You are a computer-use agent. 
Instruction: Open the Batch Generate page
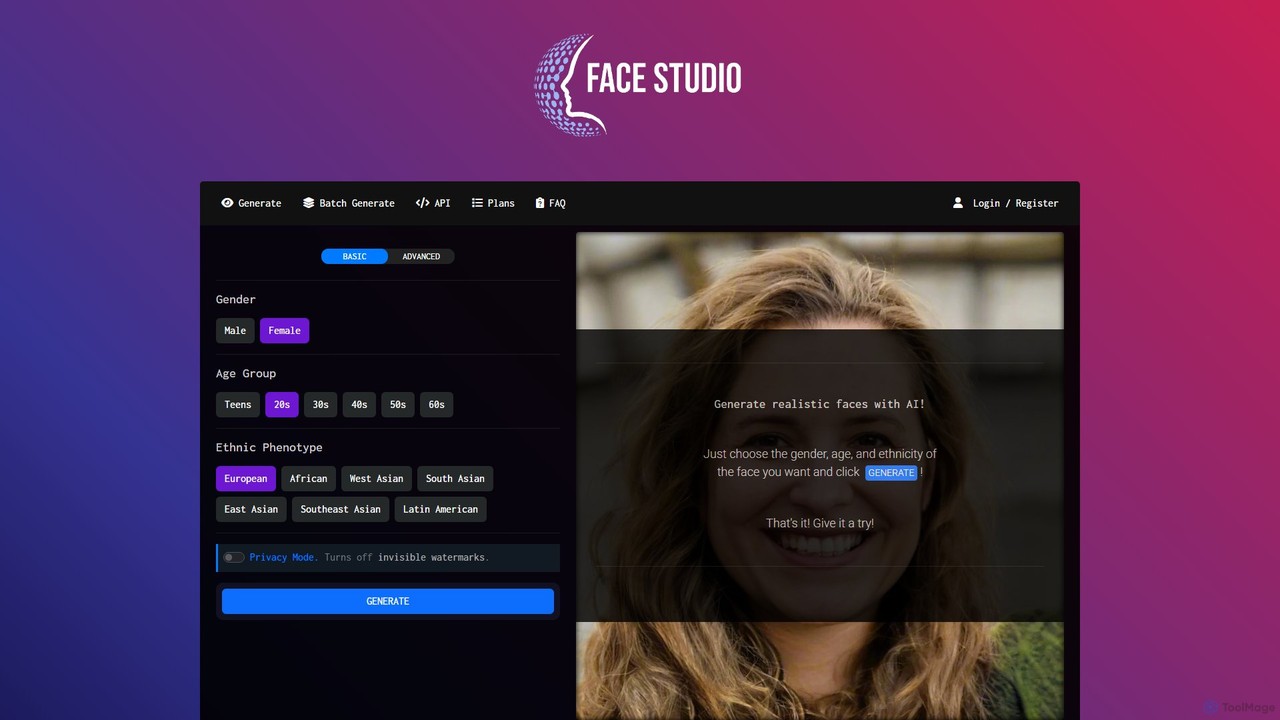[x=349, y=203]
